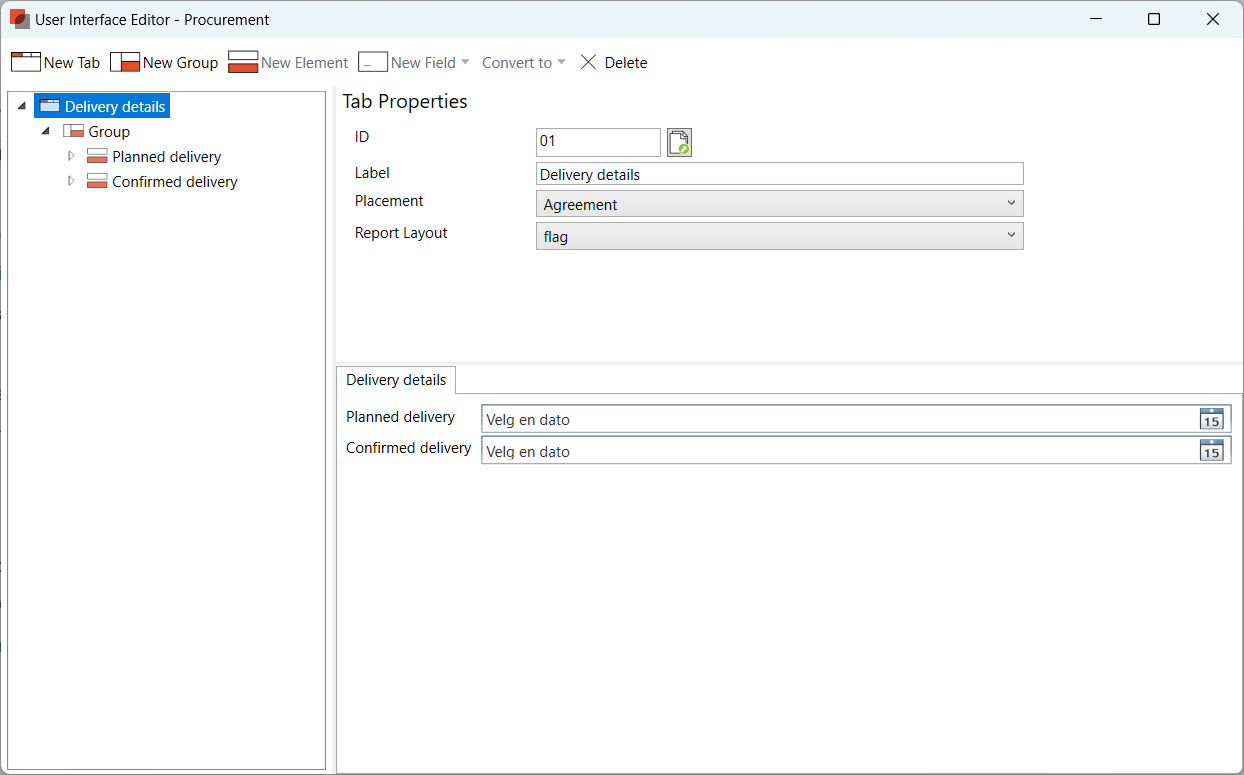This screenshot has width=1244, height=775.
Task: Click into the Label text field
Action: pos(779,174)
